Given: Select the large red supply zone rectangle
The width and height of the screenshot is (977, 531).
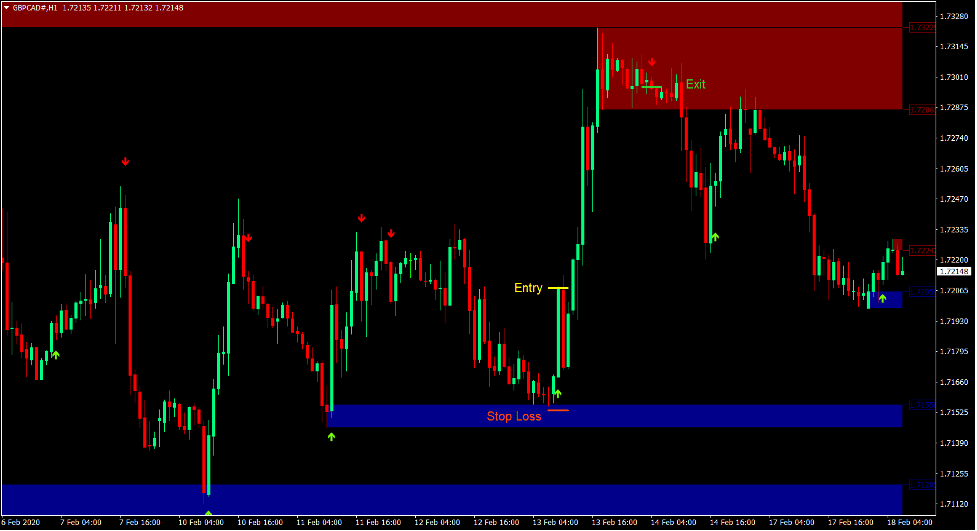Looking at the screenshot, I should pyautogui.click(x=750, y=68).
